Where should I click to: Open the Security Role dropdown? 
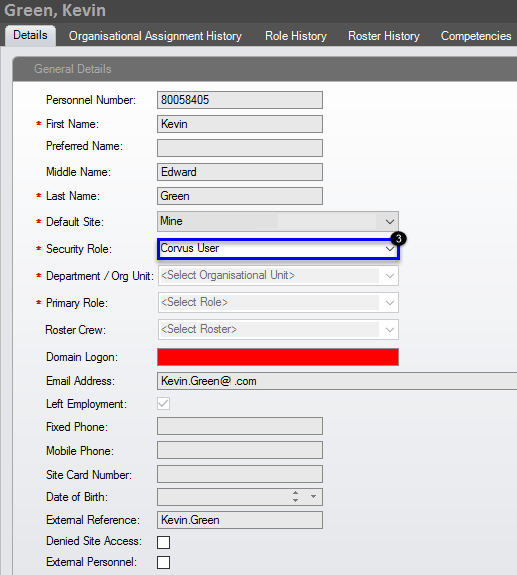point(389,249)
